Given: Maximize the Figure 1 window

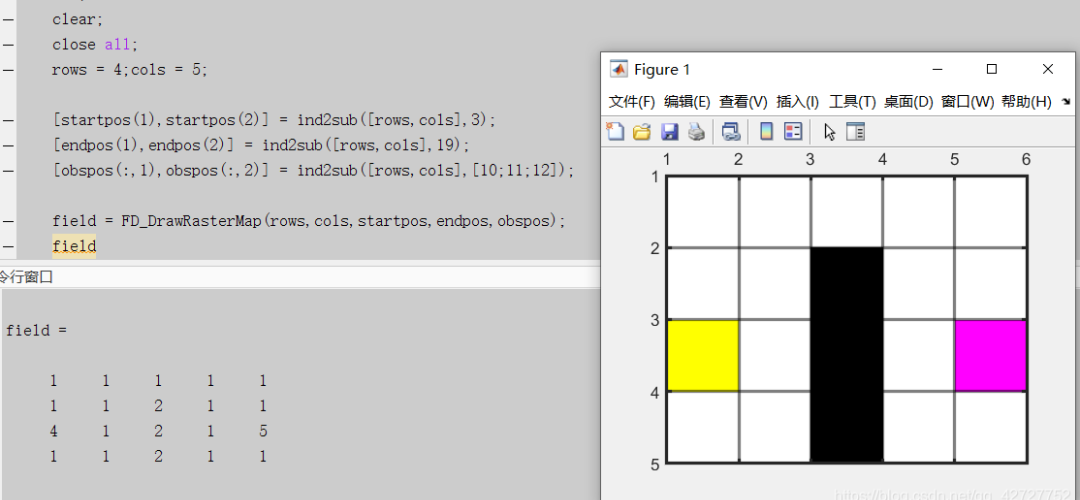Looking at the screenshot, I should [992, 69].
